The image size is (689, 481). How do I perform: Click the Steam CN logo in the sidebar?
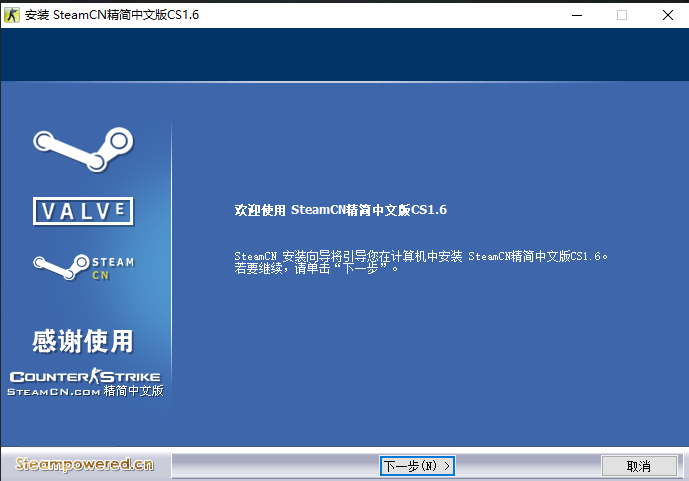[84, 267]
